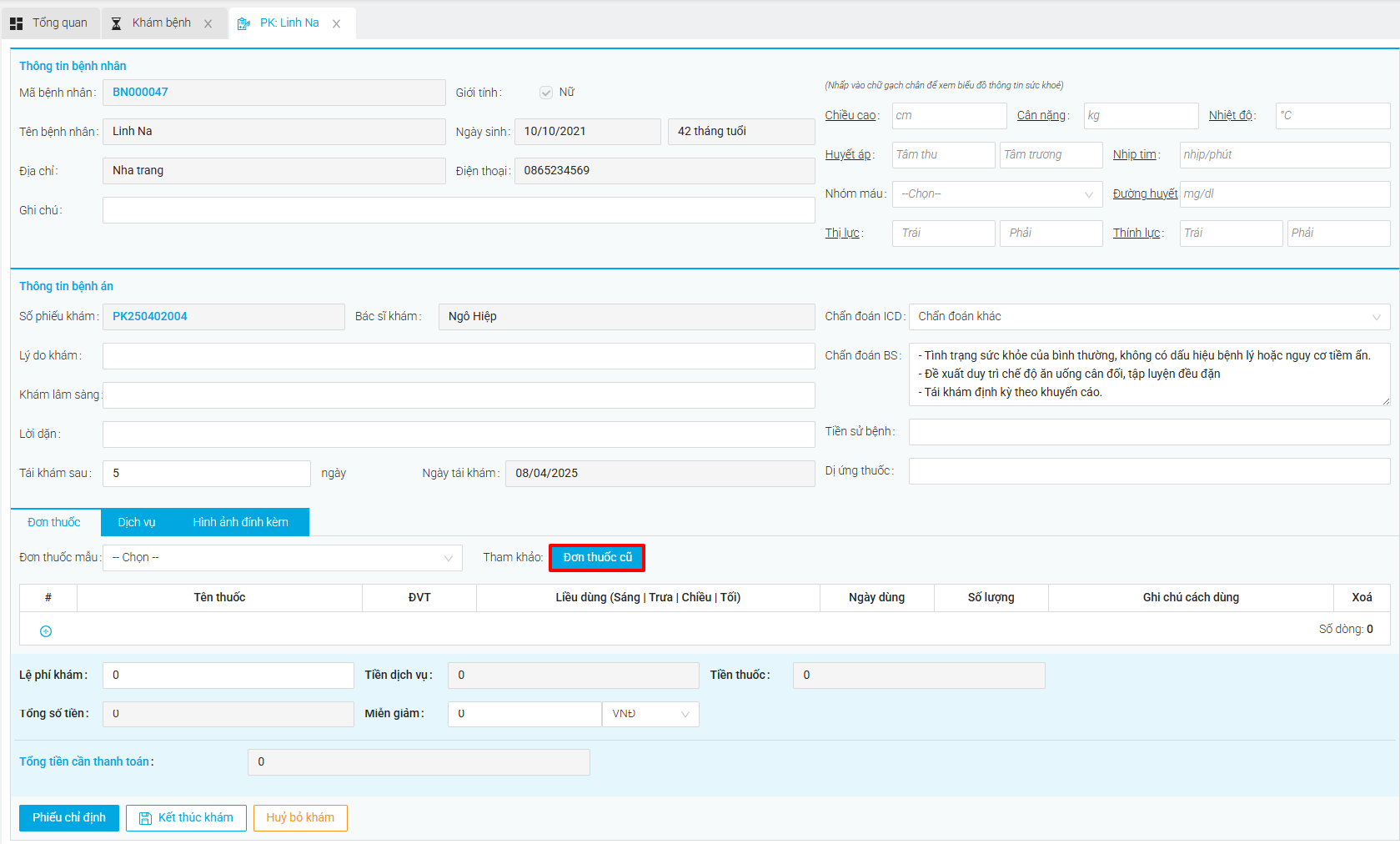This screenshot has height=844, width=1400.
Task: Click the Miễn giảm amount field
Action: click(x=524, y=714)
